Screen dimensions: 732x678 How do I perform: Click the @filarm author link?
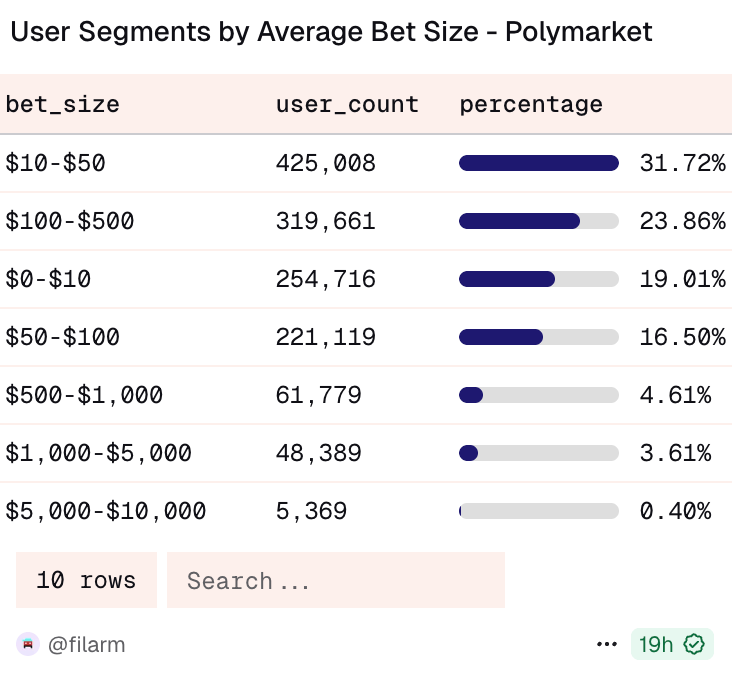point(86,645)
